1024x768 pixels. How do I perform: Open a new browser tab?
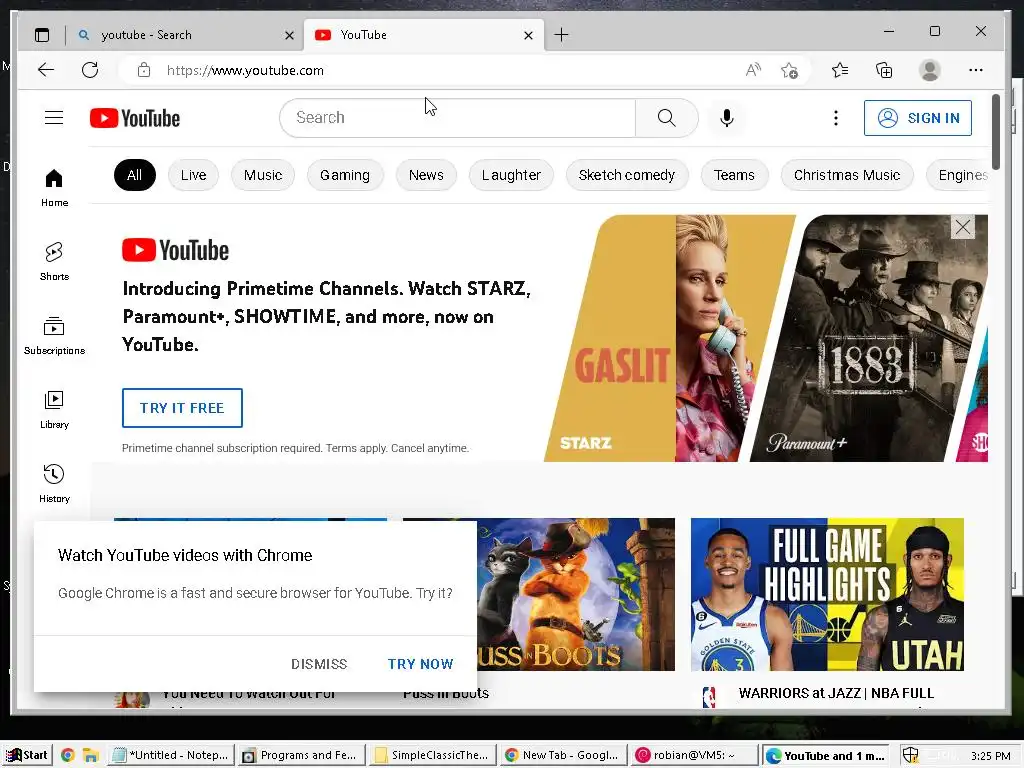pos(561,35)
